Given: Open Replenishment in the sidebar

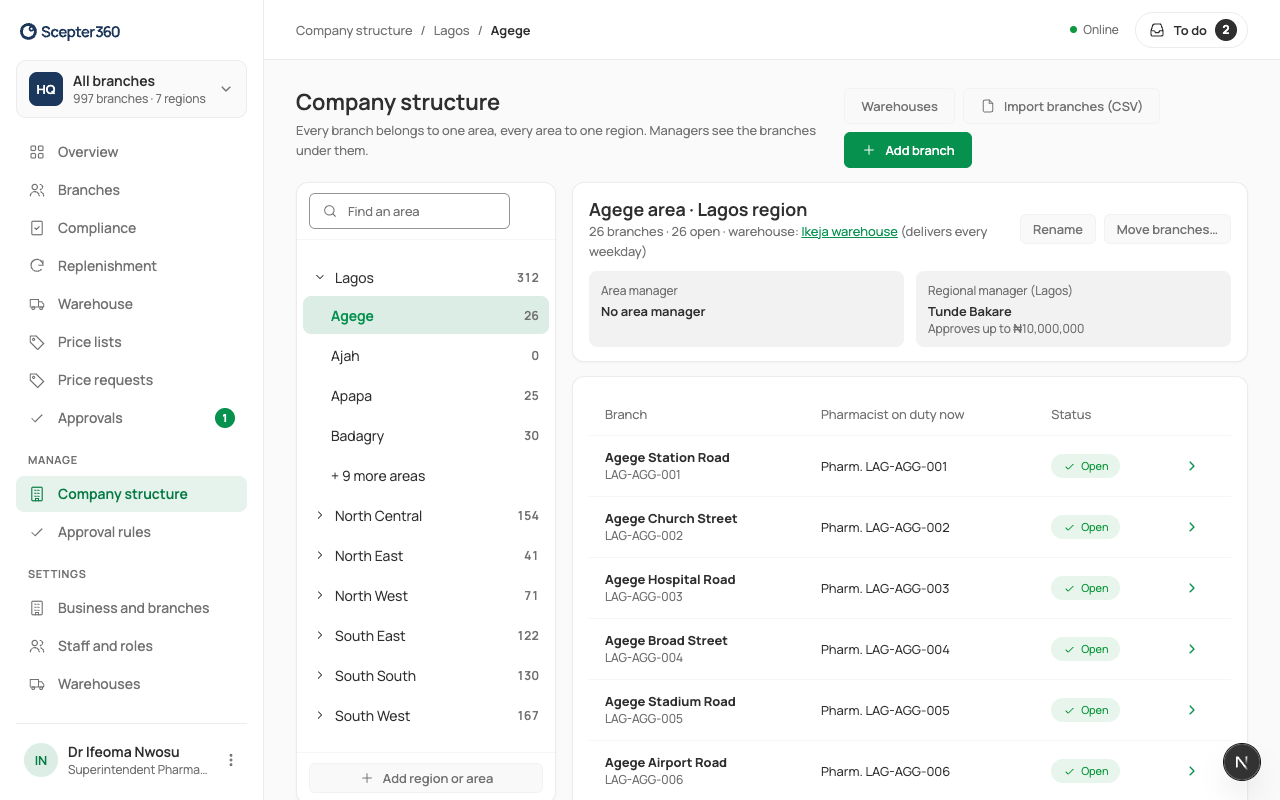Looking at the screenshot, I should click(131, 266).
